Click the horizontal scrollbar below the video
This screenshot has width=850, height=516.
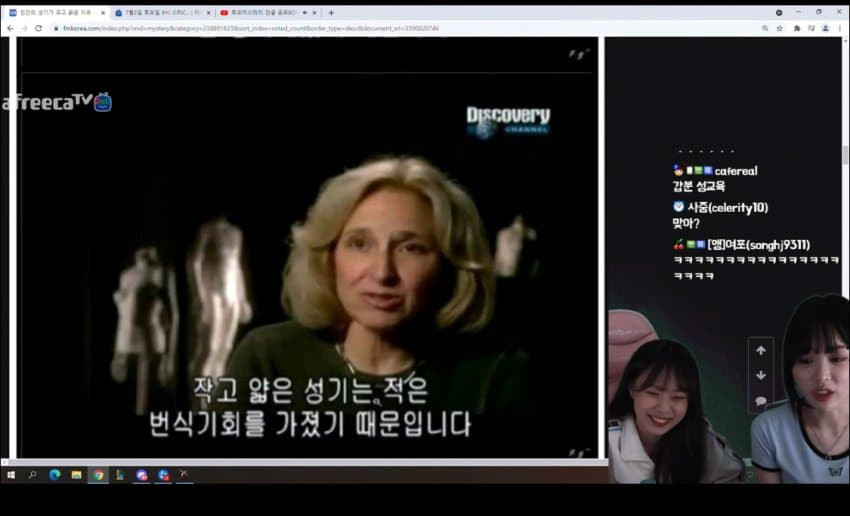[307, 462]
